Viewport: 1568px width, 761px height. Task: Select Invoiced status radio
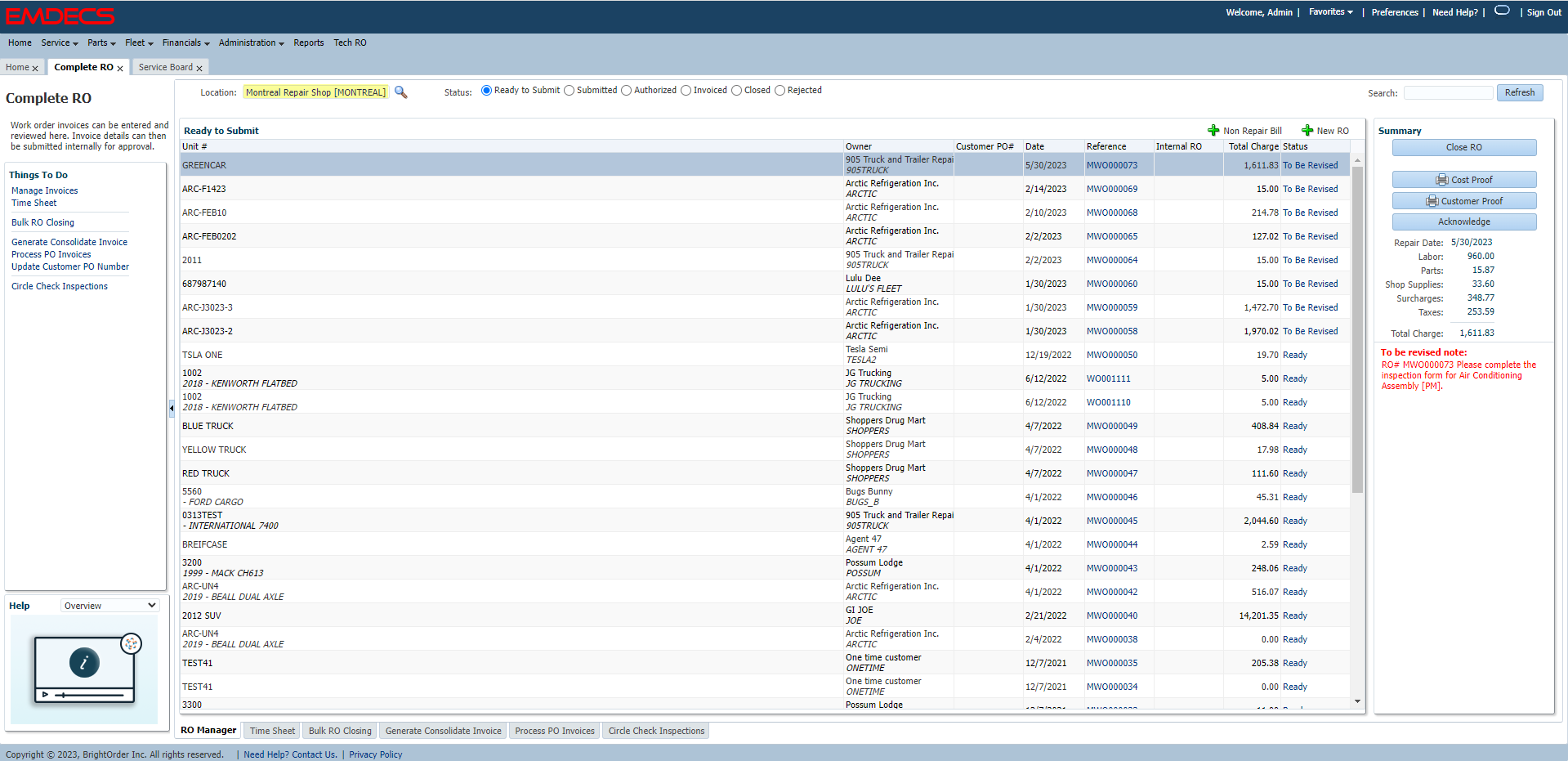[686, 91]
